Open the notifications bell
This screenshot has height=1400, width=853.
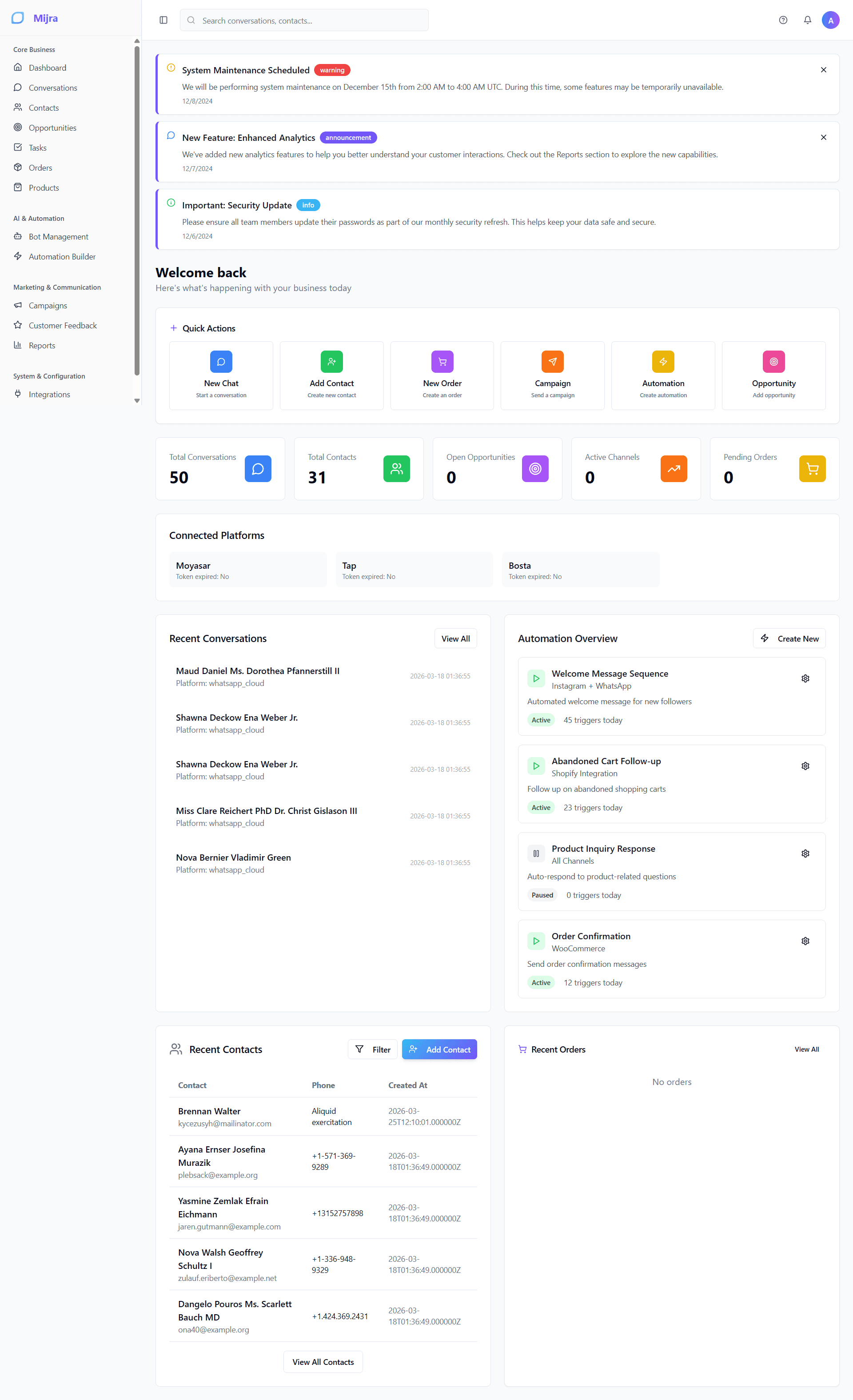tap(807, 20)
